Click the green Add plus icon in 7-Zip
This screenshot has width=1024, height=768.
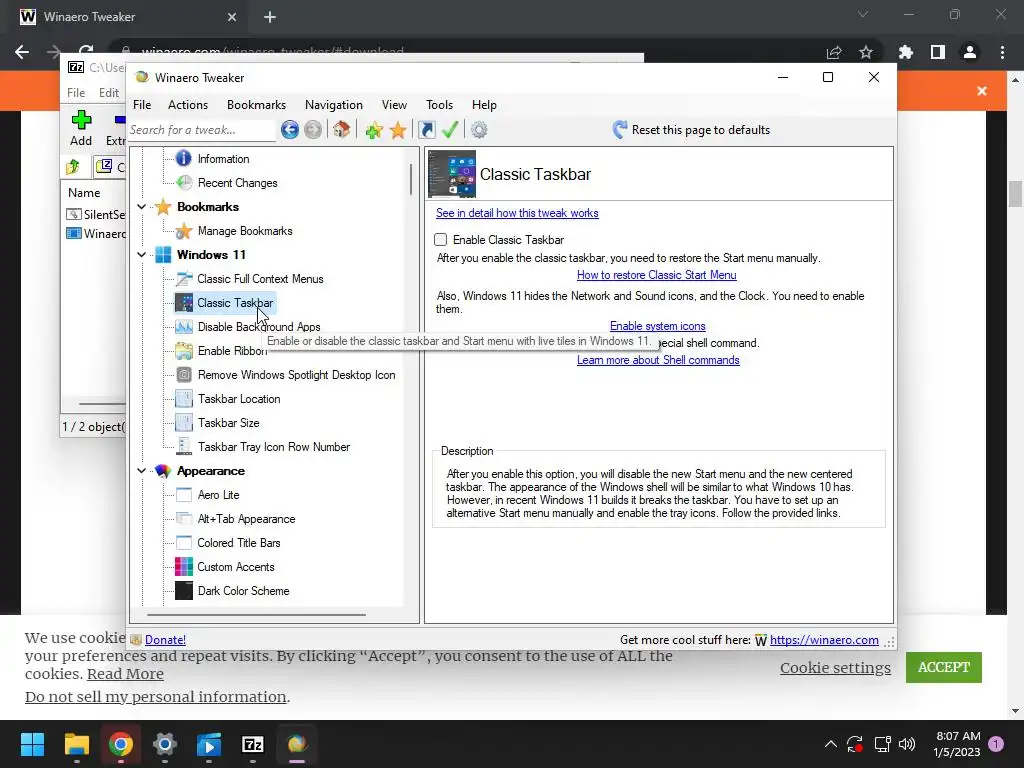(81, 120)
